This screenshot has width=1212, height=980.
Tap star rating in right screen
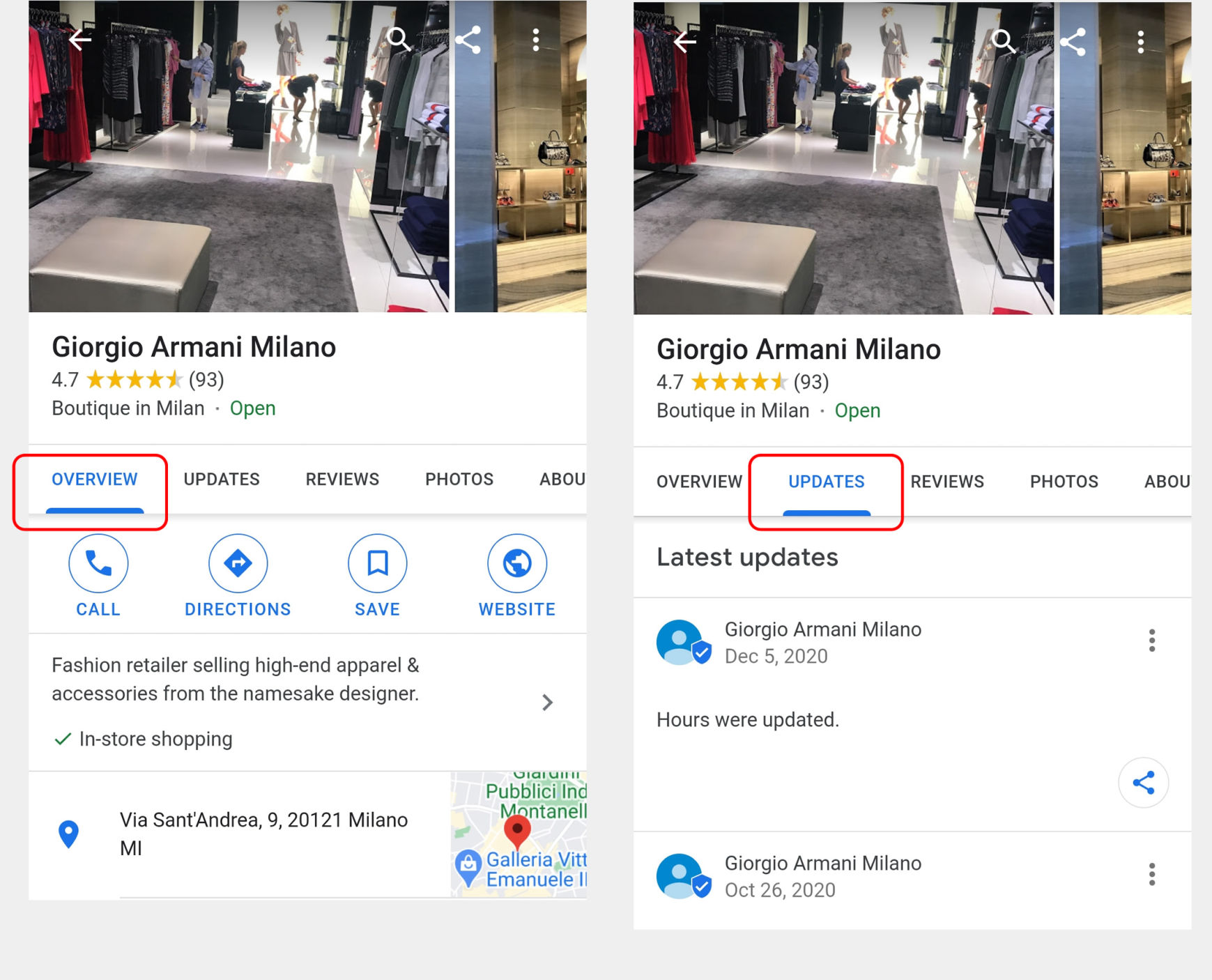click(x=739, y=382)
